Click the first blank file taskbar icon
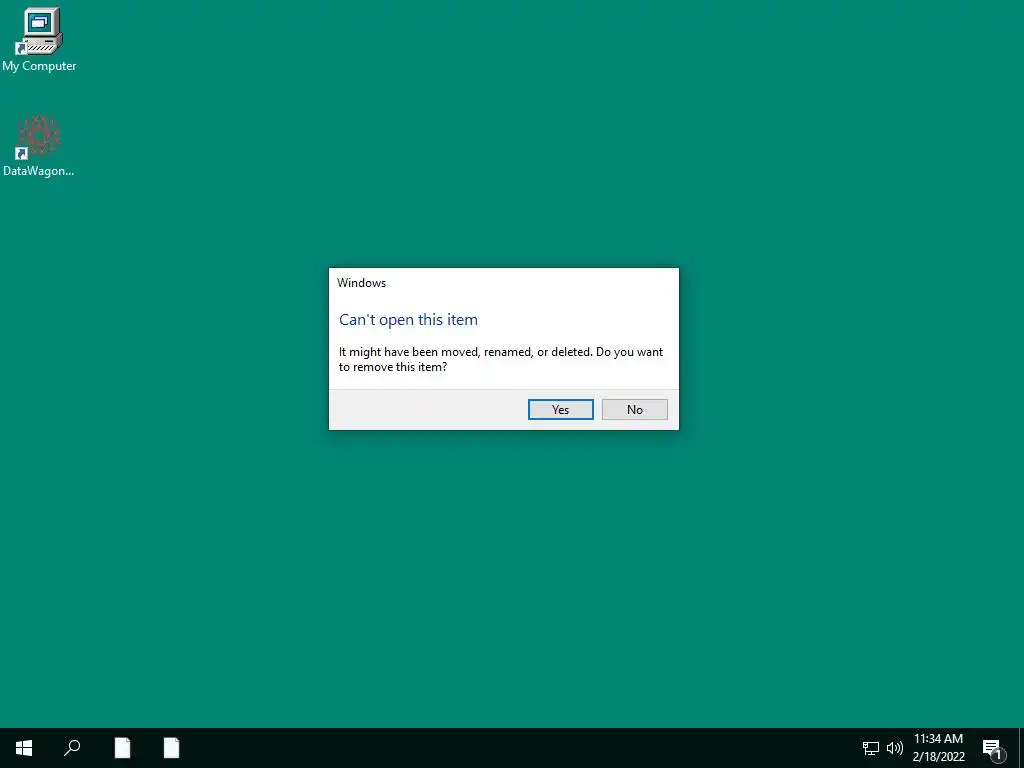Image resolution: width=1024 pixels, height=768 pixels. [122, 748]
